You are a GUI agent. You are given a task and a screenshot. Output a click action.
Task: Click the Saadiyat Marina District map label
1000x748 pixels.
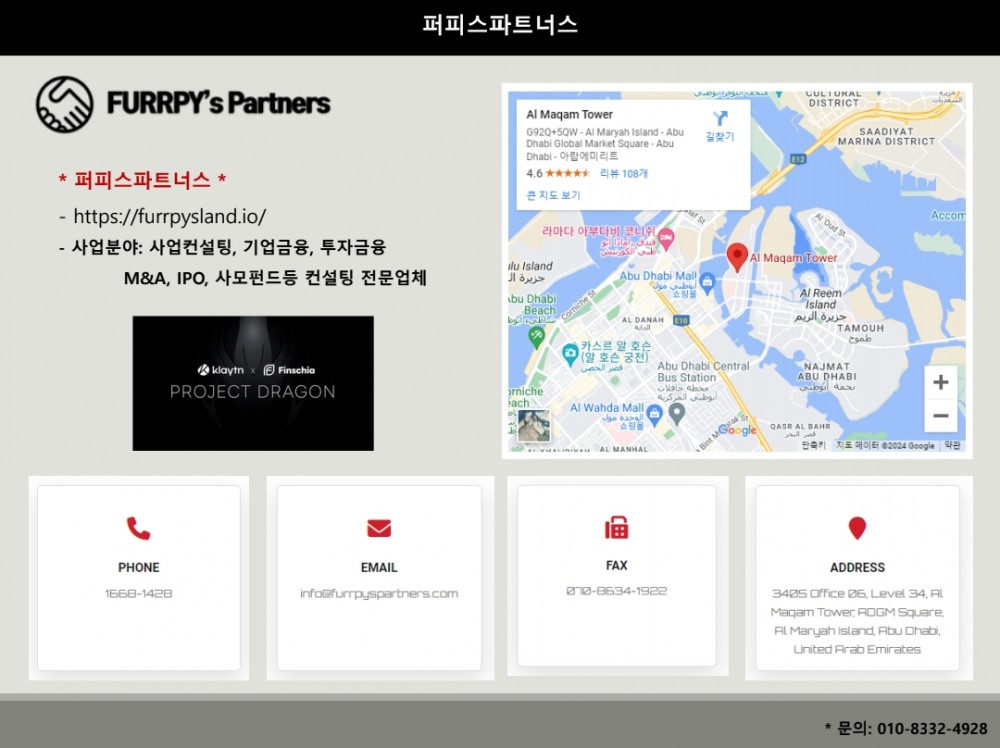(x=886, y=136)
